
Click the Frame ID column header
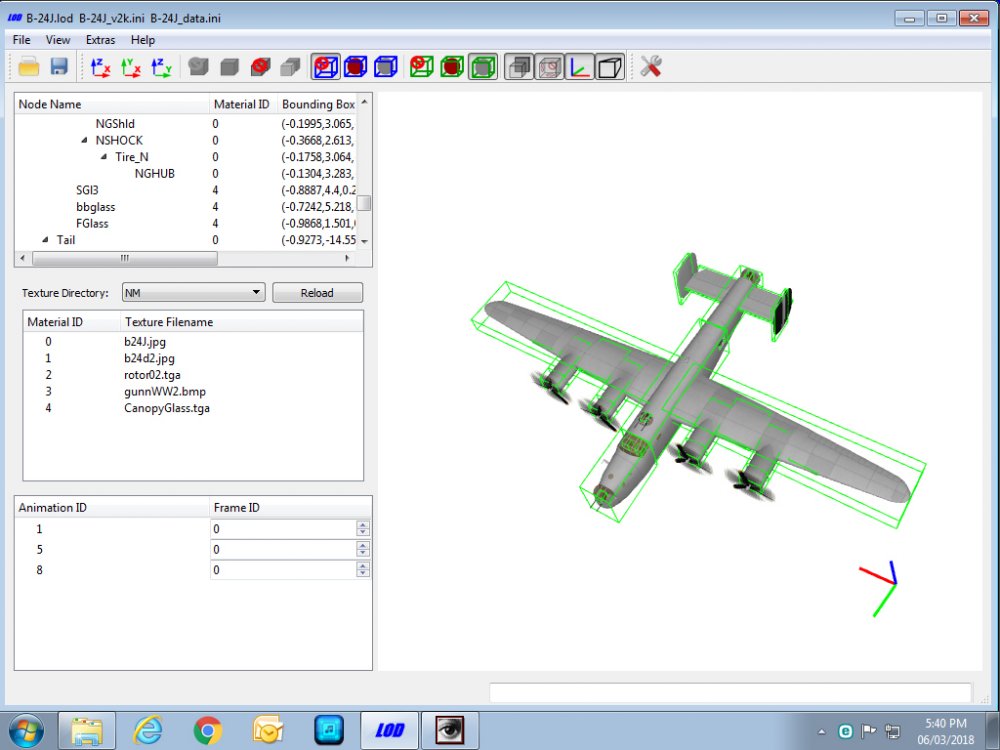[291, 508]
